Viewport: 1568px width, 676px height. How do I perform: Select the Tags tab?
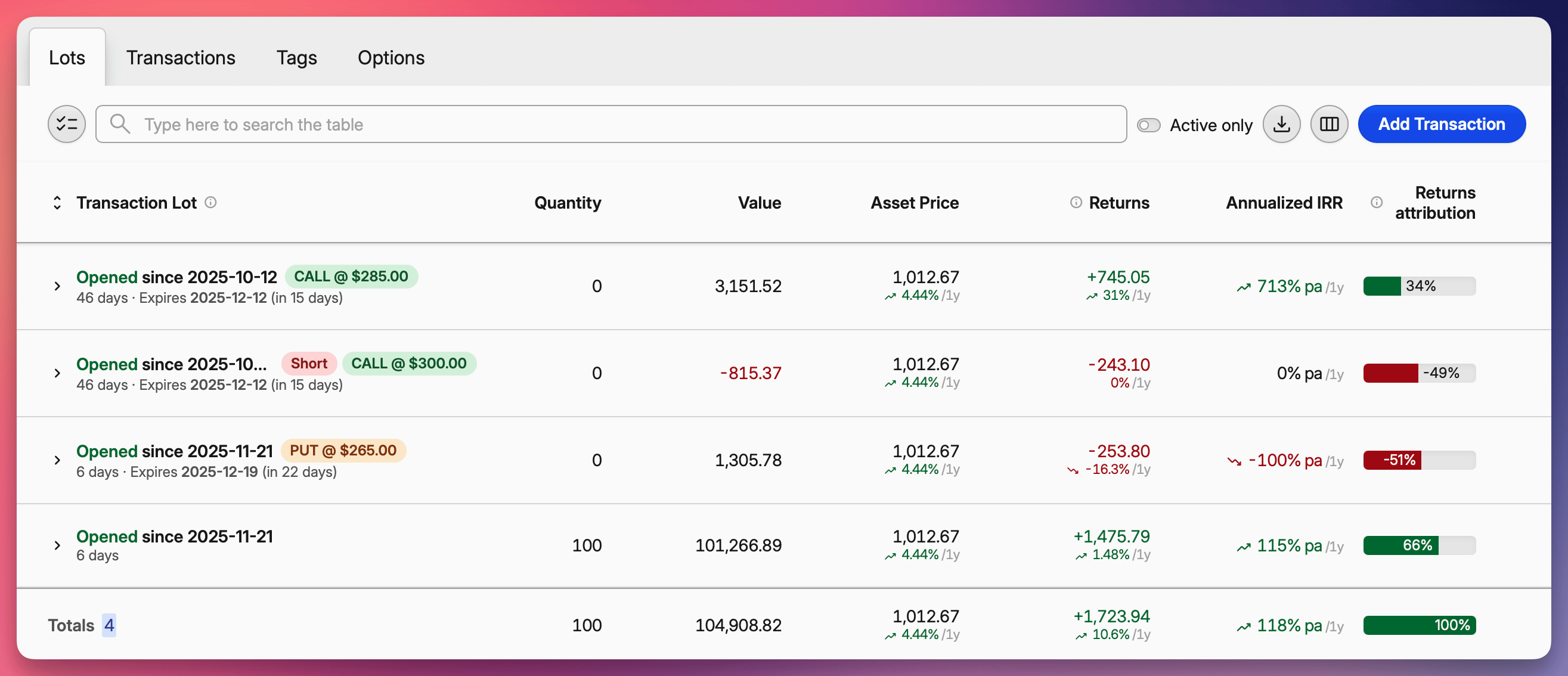click(296, 58)
